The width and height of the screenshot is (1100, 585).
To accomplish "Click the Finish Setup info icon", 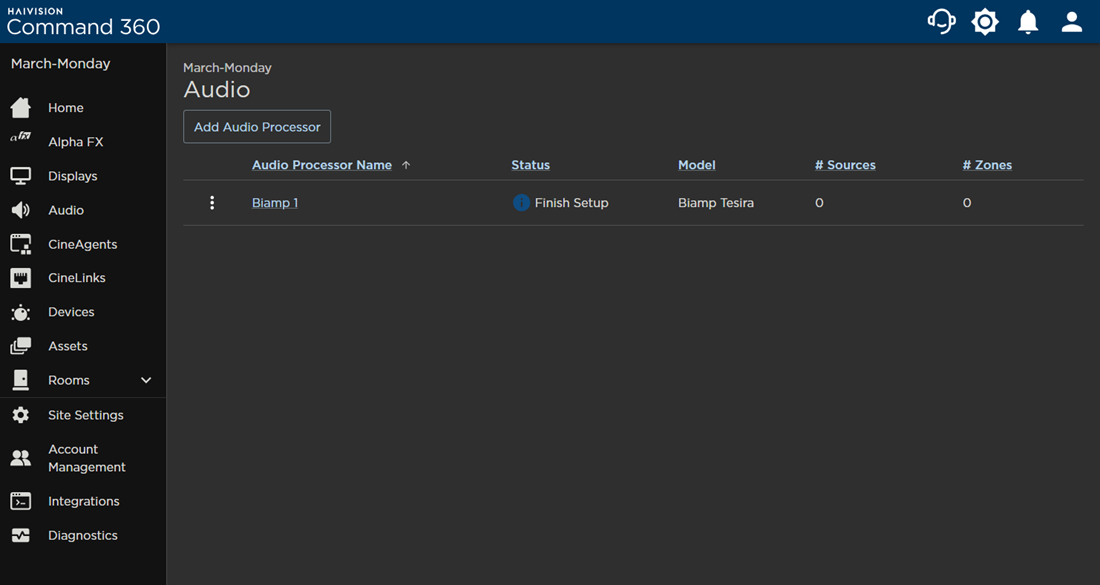I will click(521, 203).
